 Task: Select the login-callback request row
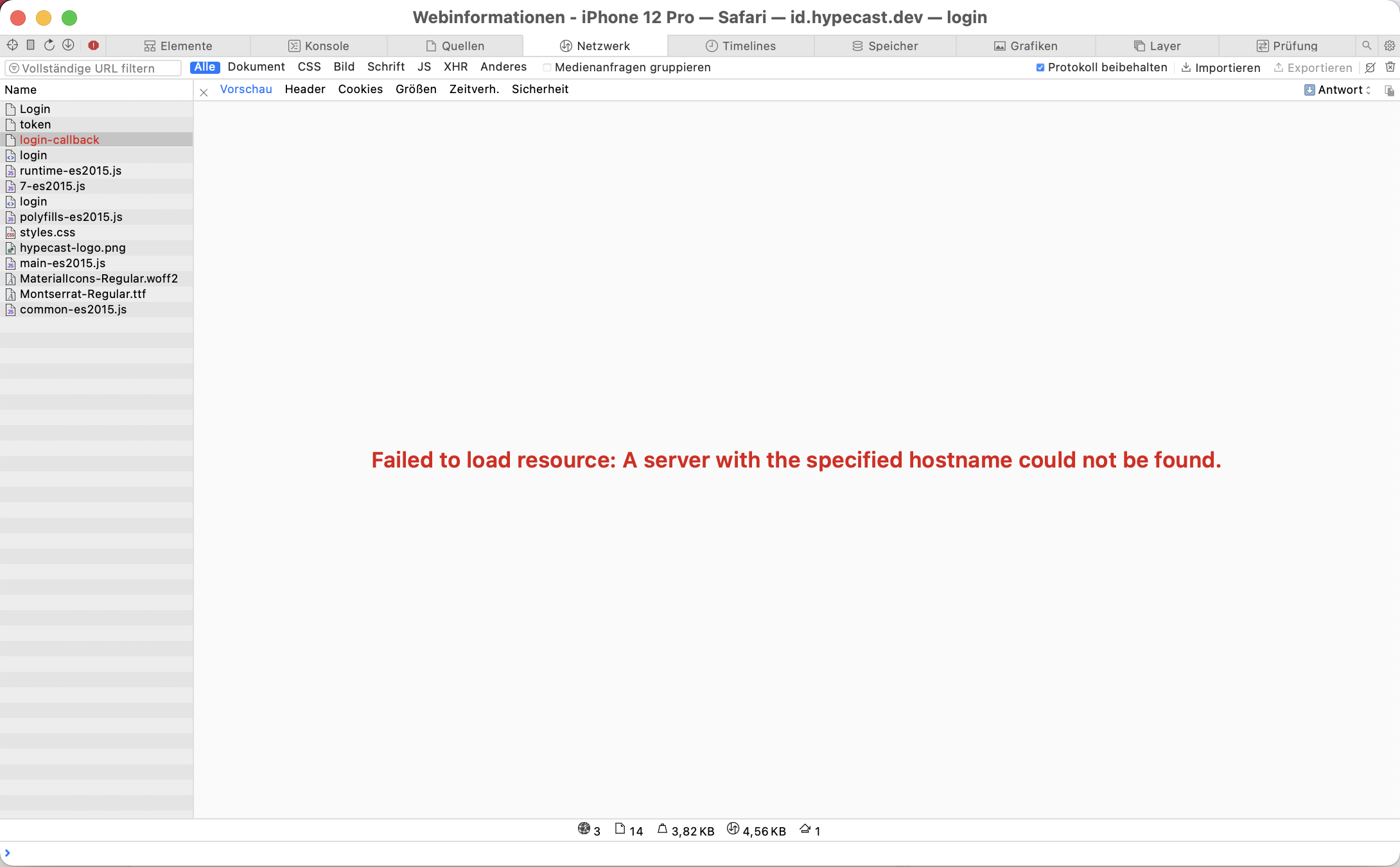[59, 139]
